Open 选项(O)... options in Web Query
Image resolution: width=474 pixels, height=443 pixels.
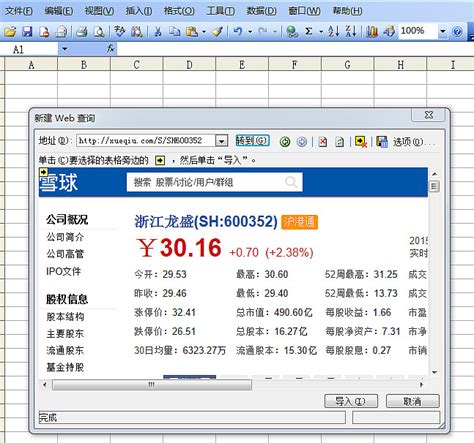tap(414, 142)
